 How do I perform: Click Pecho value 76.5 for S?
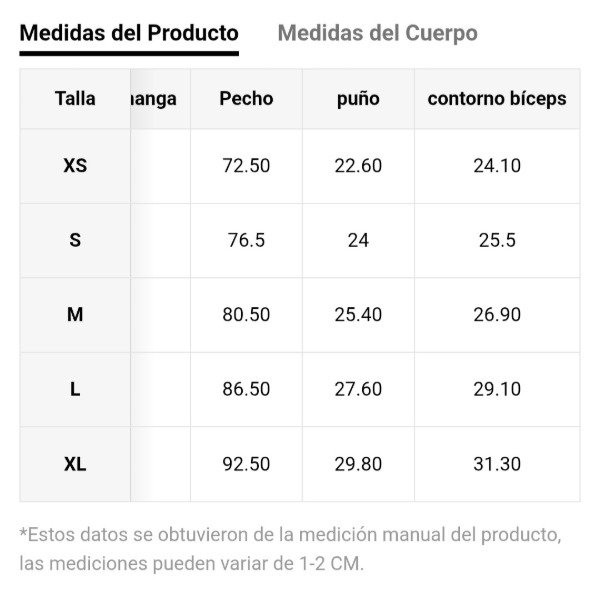coord(246,240)
